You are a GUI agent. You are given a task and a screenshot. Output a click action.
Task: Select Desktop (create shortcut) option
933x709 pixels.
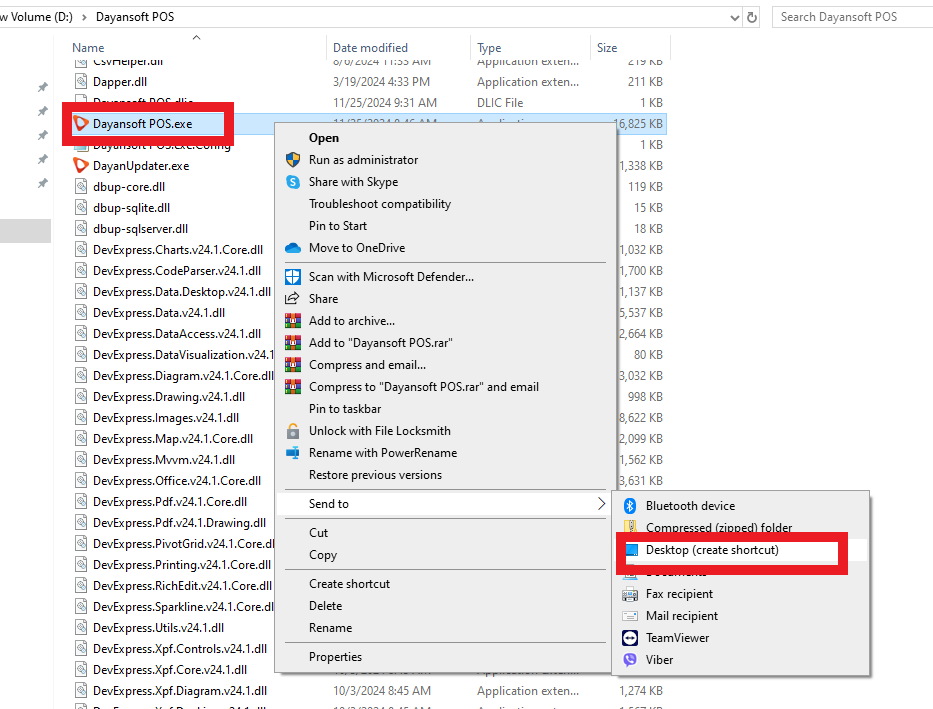(x=712, y=550)
